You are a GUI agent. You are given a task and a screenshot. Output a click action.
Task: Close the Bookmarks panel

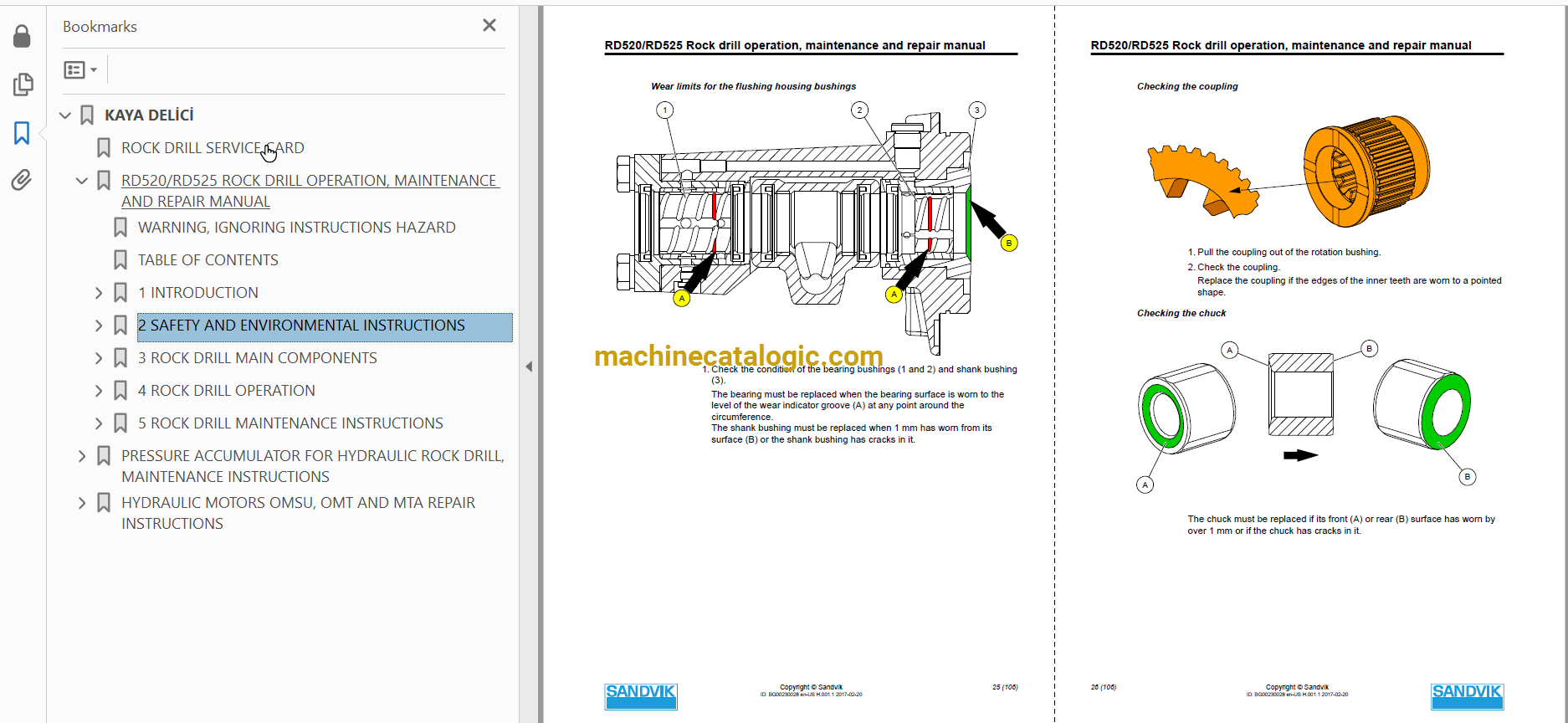[x=489, y=26]
